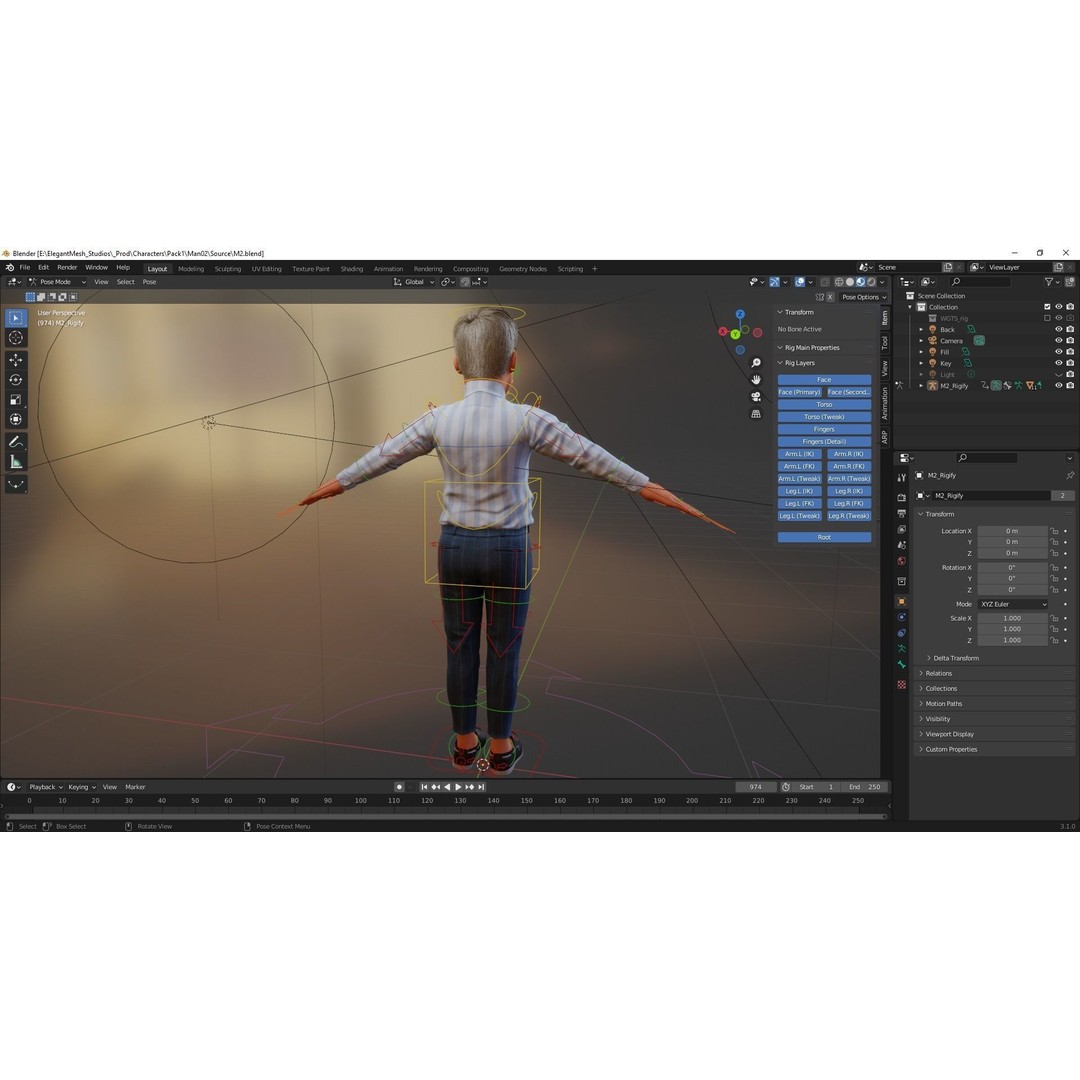The height and width of the screenshot is (1080, 1080).
Task: Toggle the Leg.R (FK) rig layer
Action: 849,503
